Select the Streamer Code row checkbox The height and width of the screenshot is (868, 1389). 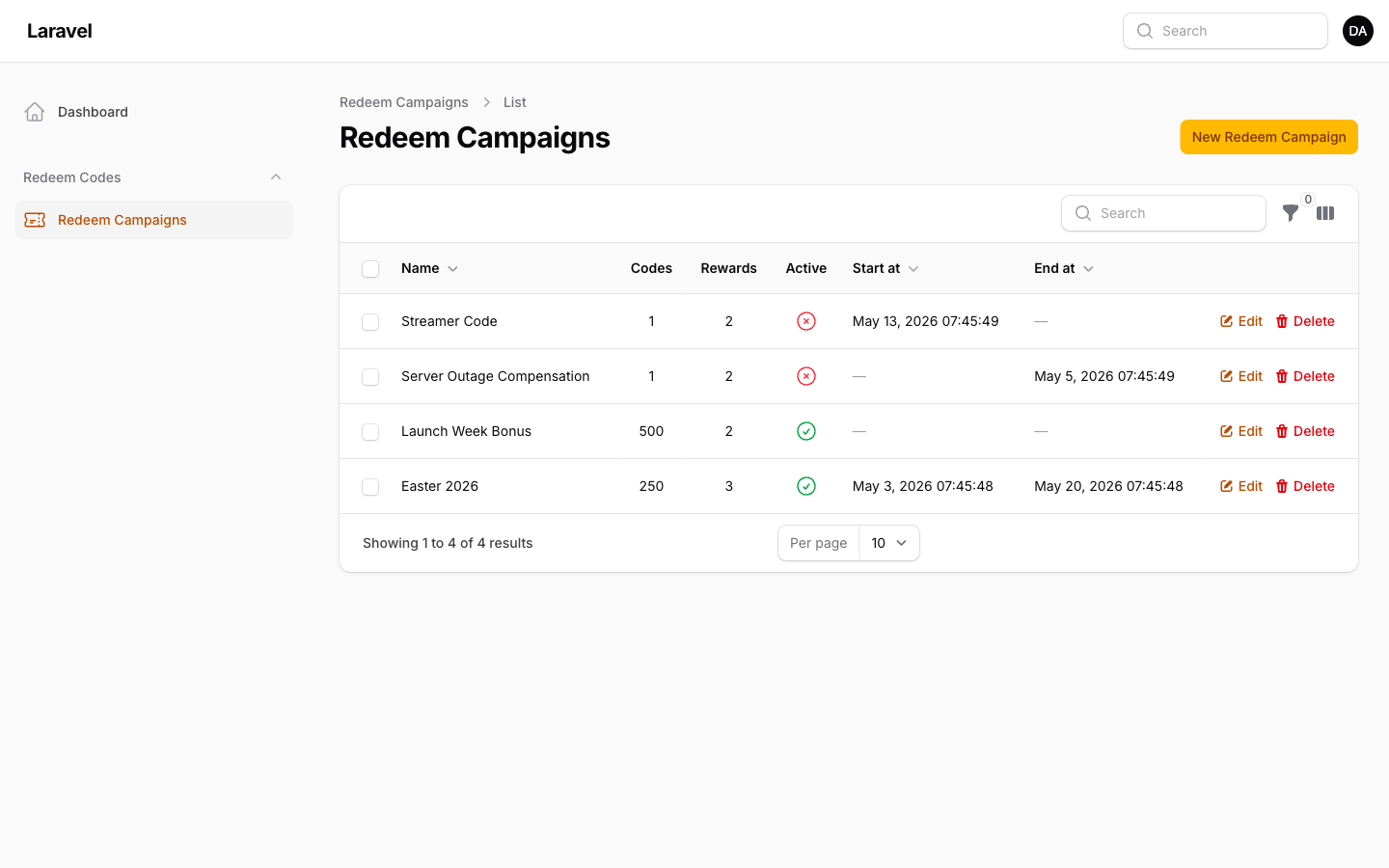tap(370, 322)
